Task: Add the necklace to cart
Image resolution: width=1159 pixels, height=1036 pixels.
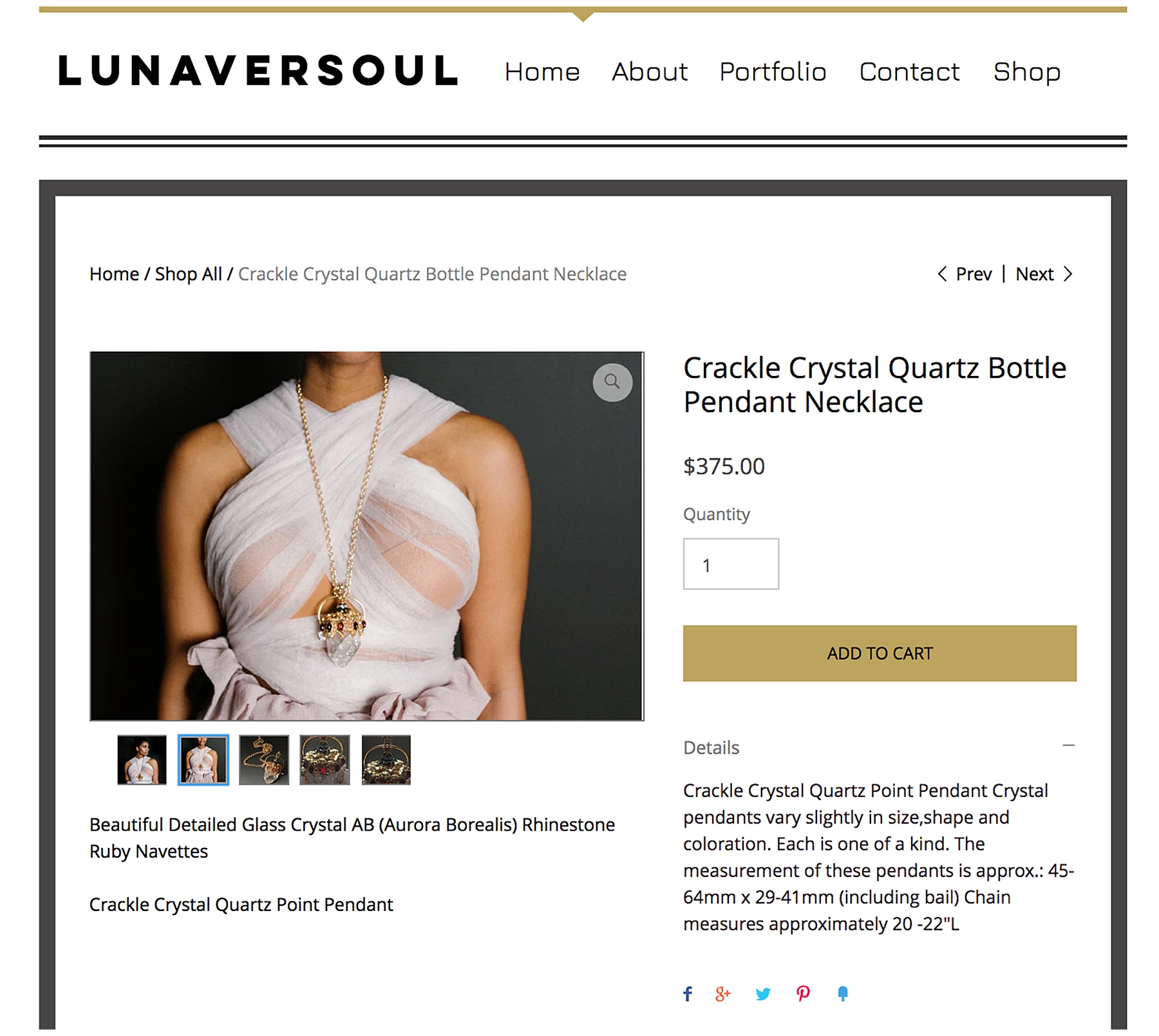Action: [x=880, y=653]
